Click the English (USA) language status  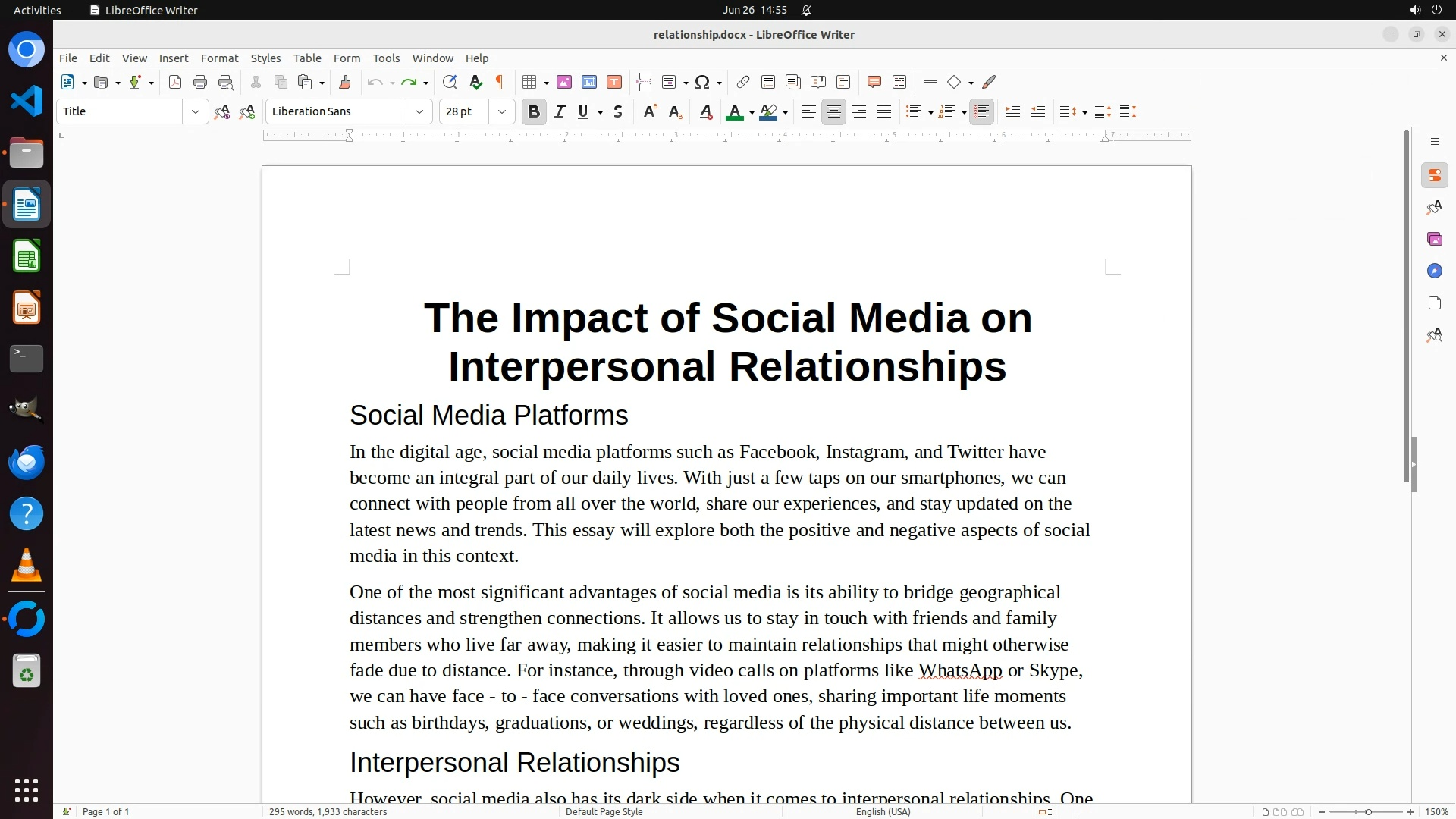883,811
